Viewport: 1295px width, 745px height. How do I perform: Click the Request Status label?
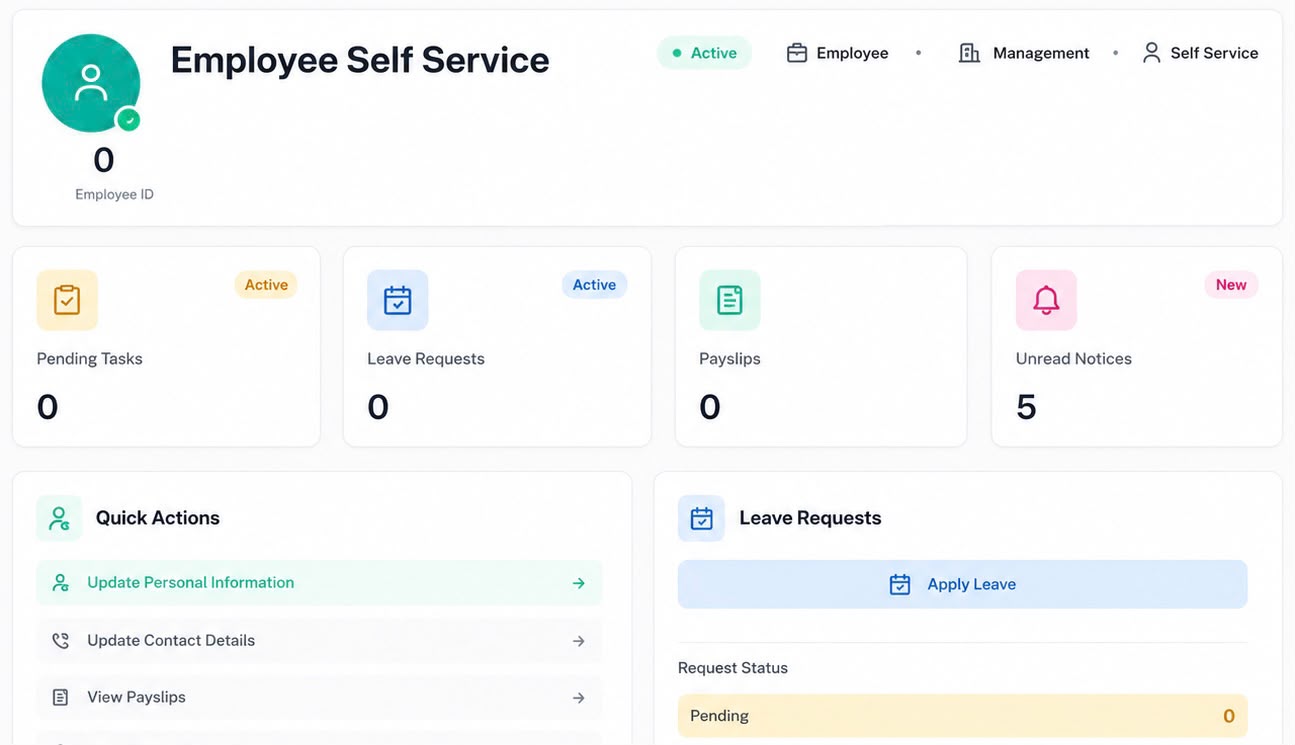[733, 668]
